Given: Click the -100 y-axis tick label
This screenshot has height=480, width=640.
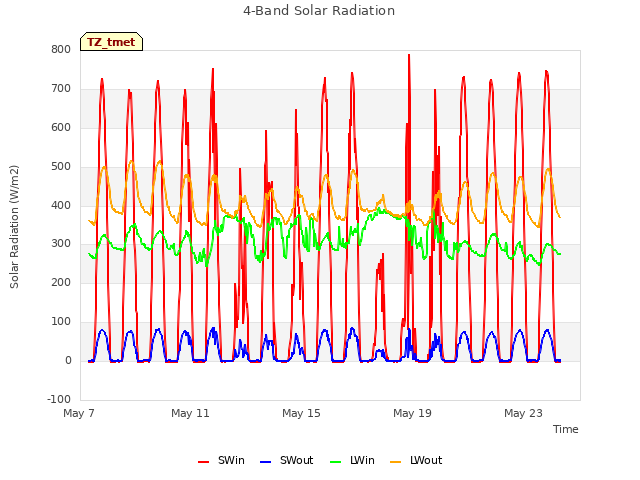Looking at the screenshot, I should 59,399.
